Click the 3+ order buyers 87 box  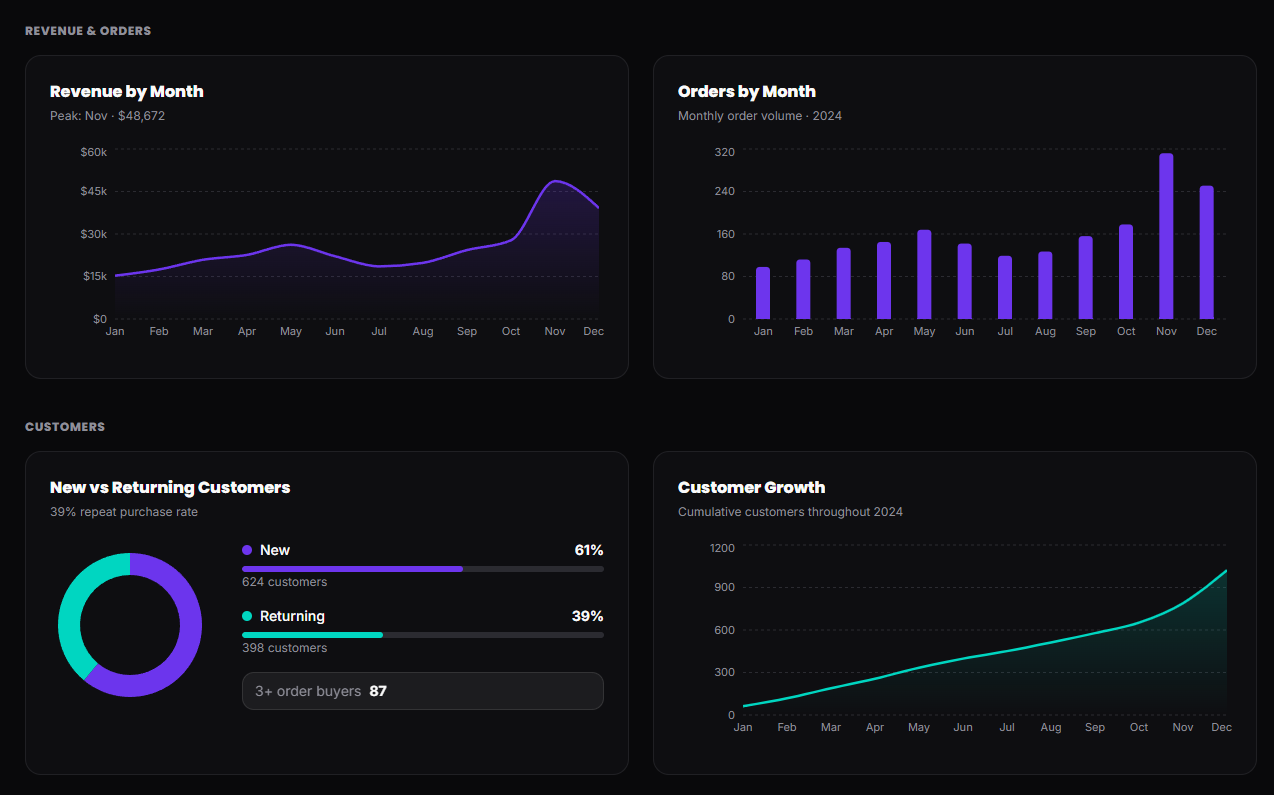[x=423, y=691]
